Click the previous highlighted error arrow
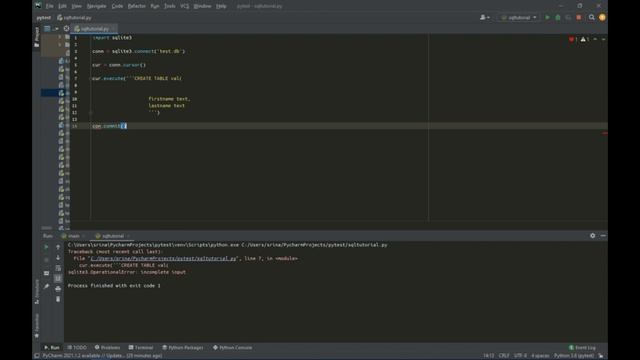 595,39
